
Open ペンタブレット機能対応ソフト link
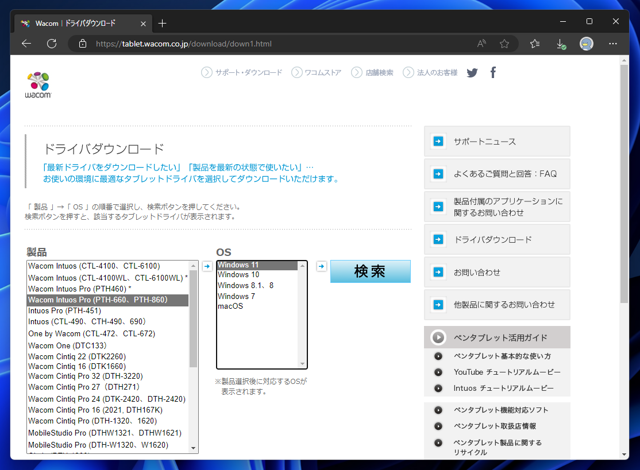(x=501, y=410)
